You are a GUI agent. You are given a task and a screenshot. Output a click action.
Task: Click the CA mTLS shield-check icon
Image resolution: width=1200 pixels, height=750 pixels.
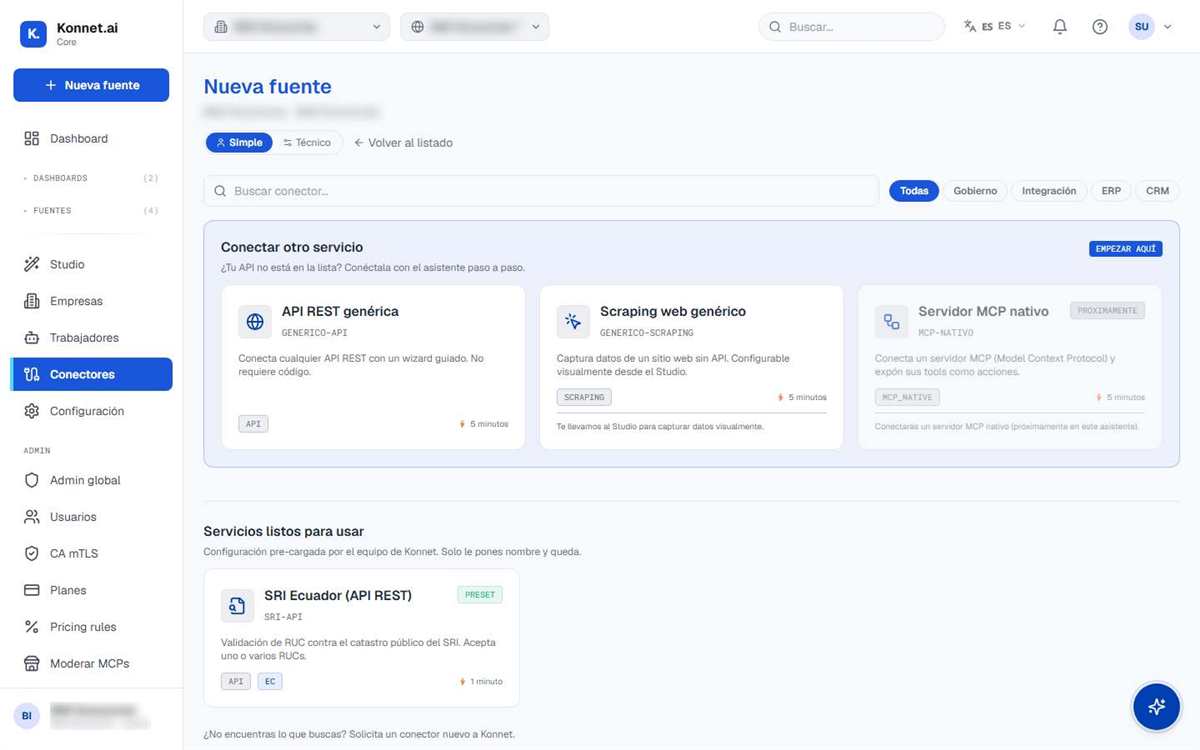(31, 554)
